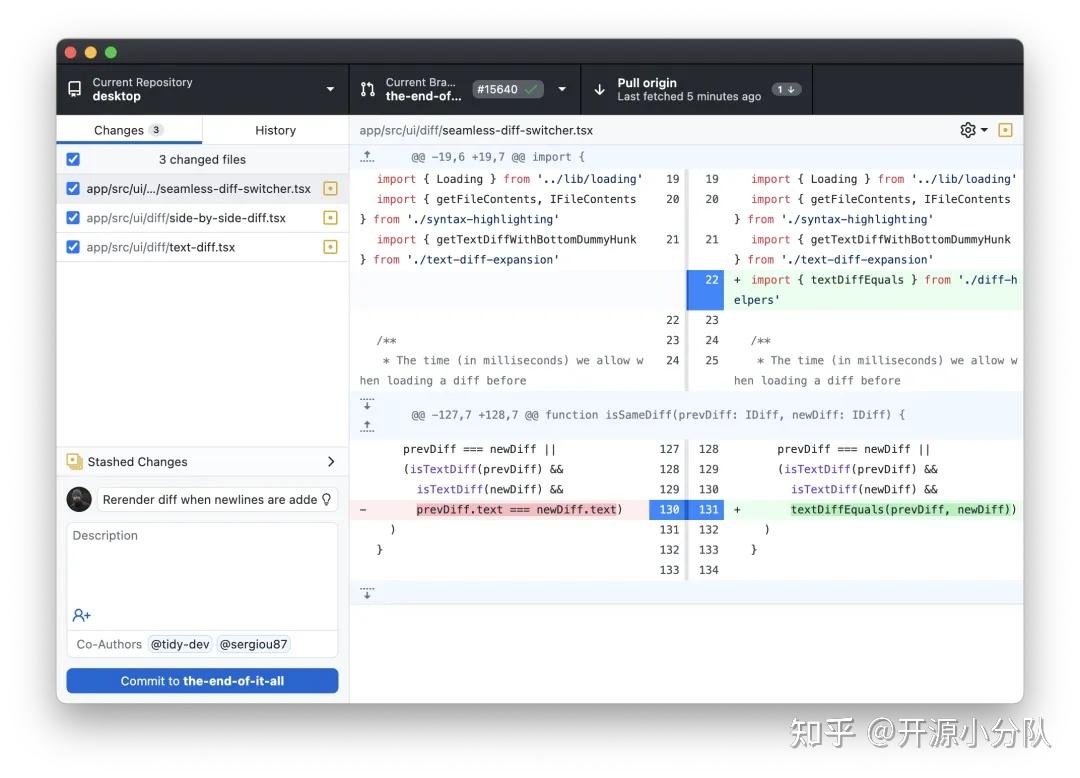Select the Changes tab

(129, 129)
